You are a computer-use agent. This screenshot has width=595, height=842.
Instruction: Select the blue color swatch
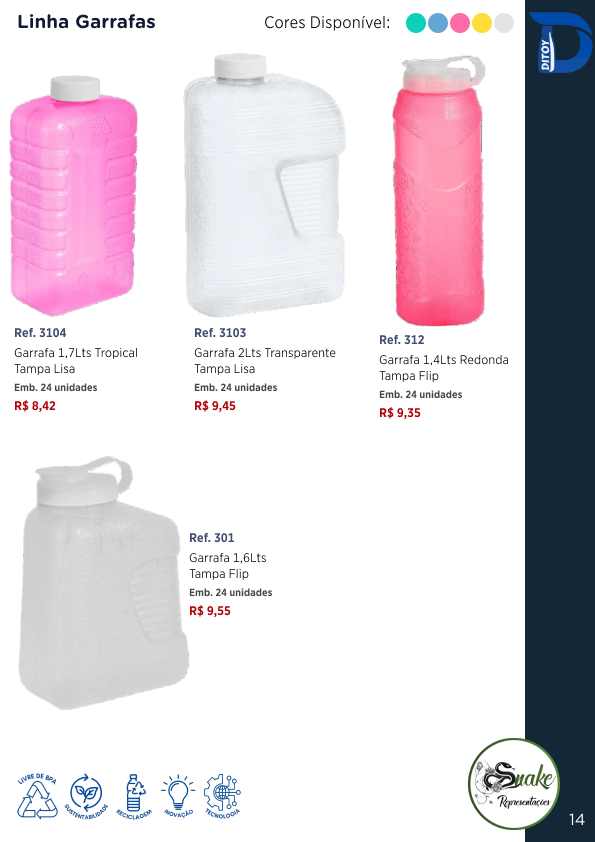(438, 23)
